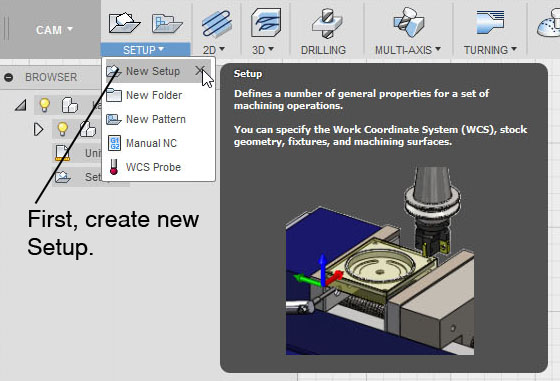This screenshot has height=381, width=560.
Task: Open the CAM workspace dropdown
Action: tap(54, 30)
